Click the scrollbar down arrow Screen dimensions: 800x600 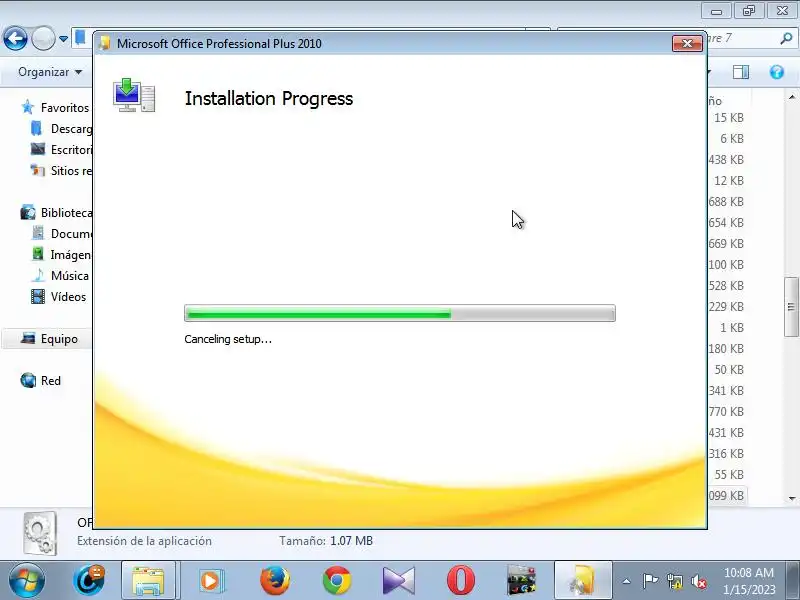pos(791,498)
